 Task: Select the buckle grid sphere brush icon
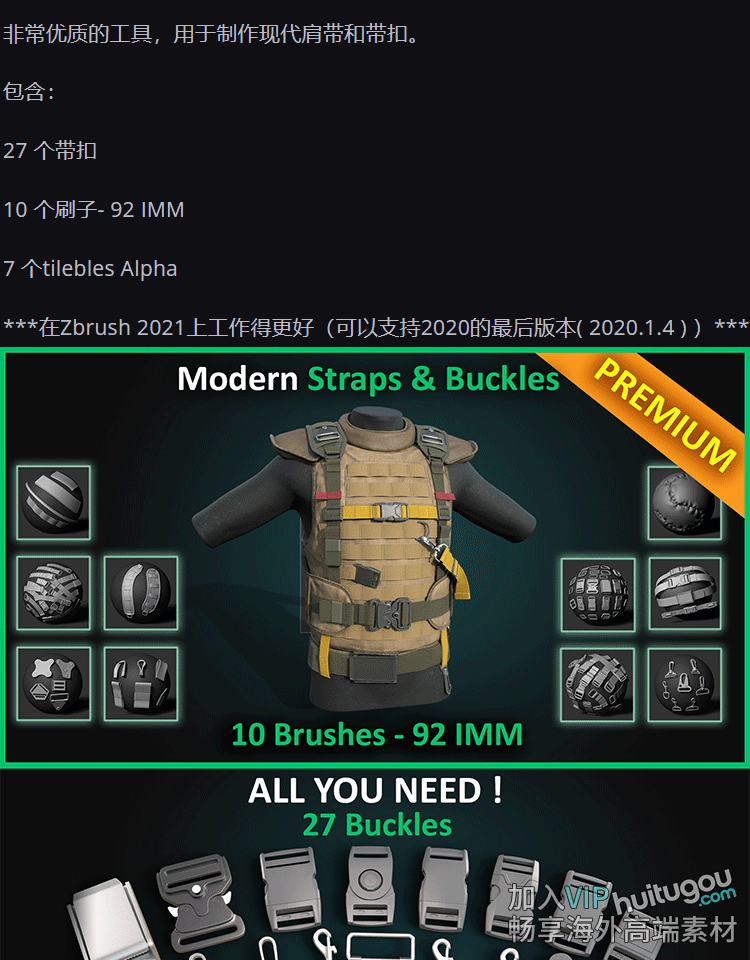coord(598,594)
